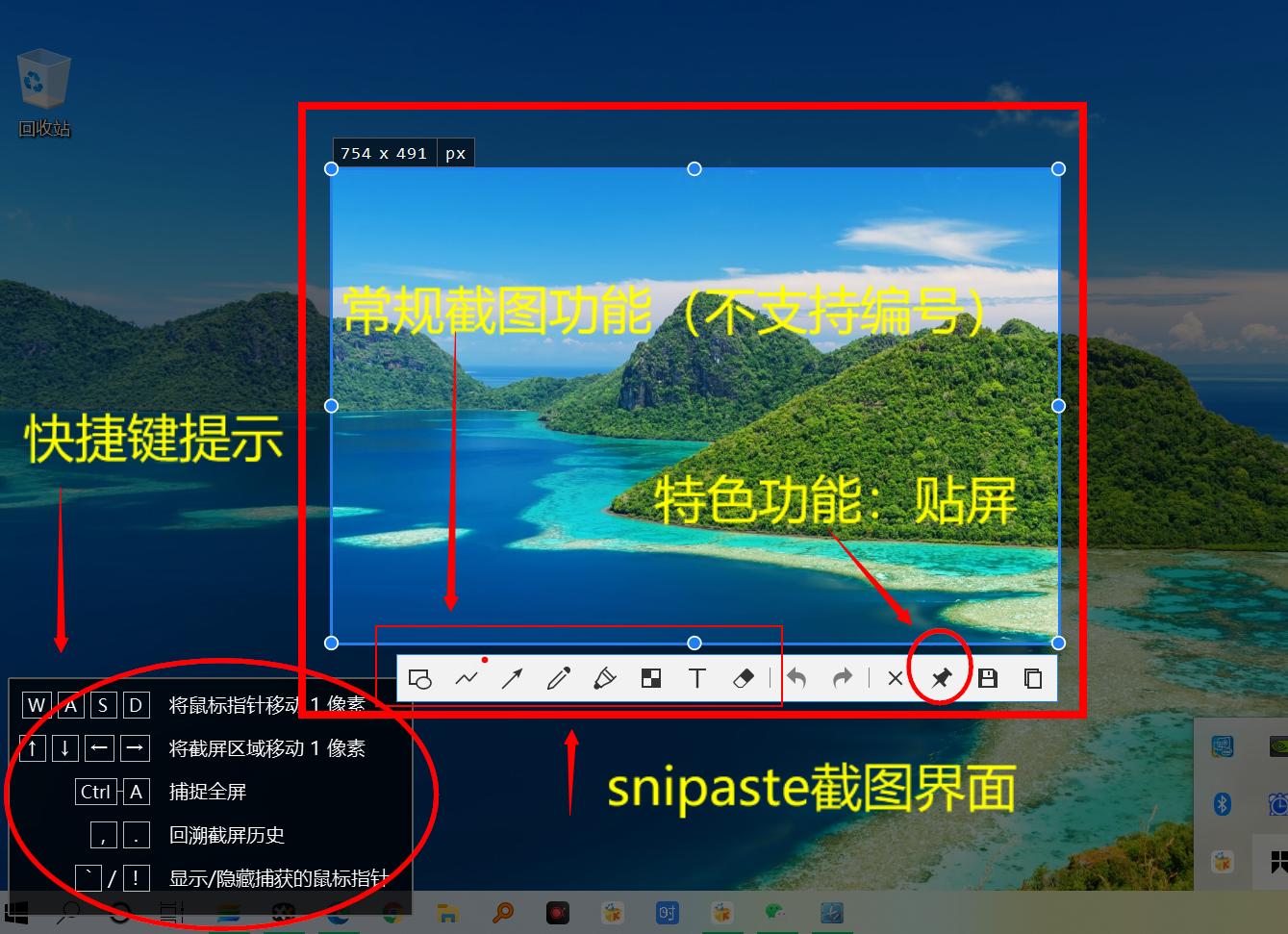Undo the last annotation

pos(796,679)
